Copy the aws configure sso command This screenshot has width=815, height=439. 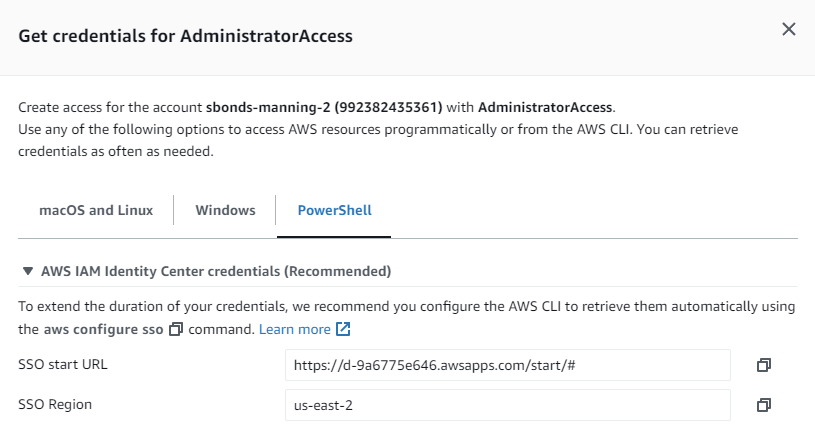[x=176, y=329]
